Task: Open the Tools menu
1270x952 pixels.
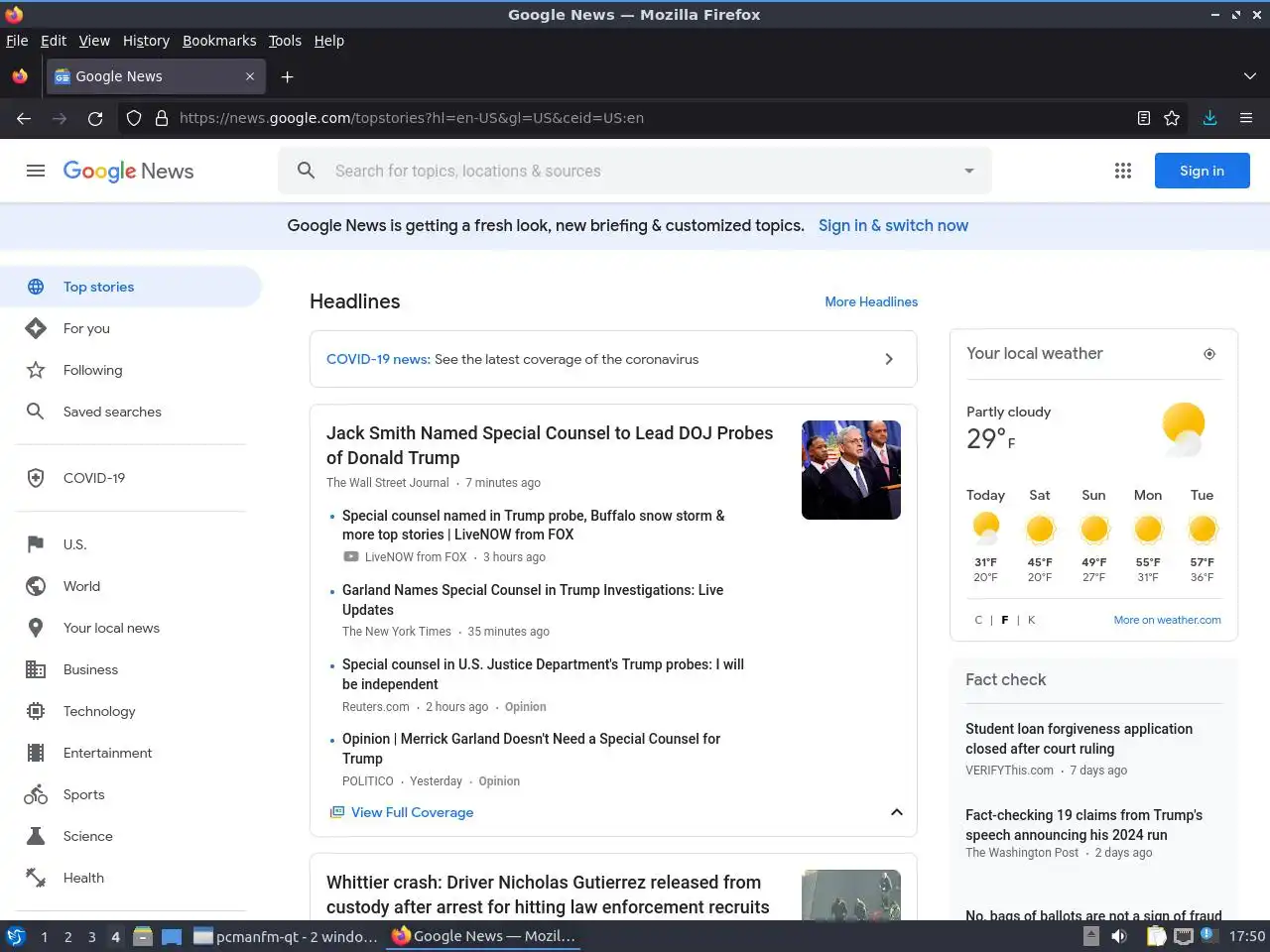Action: [285, 41]
